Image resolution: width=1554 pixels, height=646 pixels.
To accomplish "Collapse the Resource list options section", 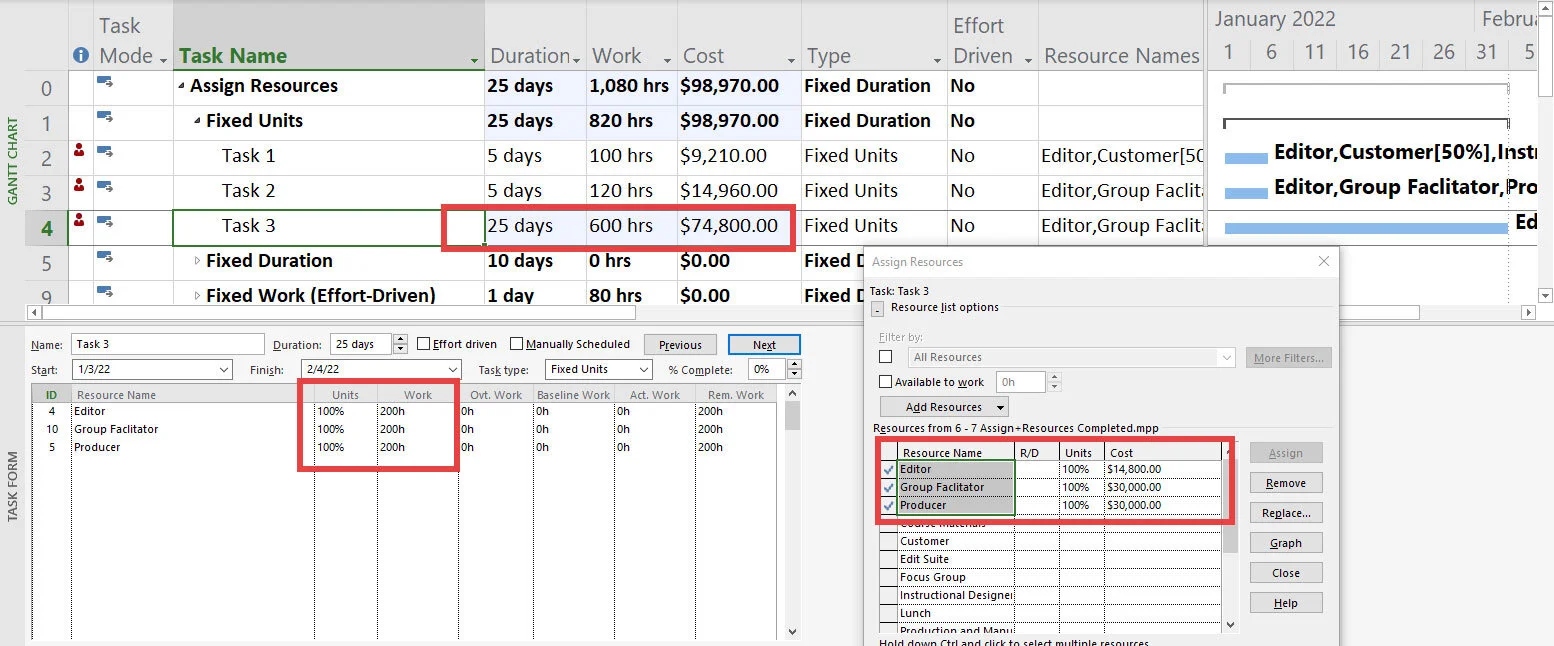I will point(877,308).
